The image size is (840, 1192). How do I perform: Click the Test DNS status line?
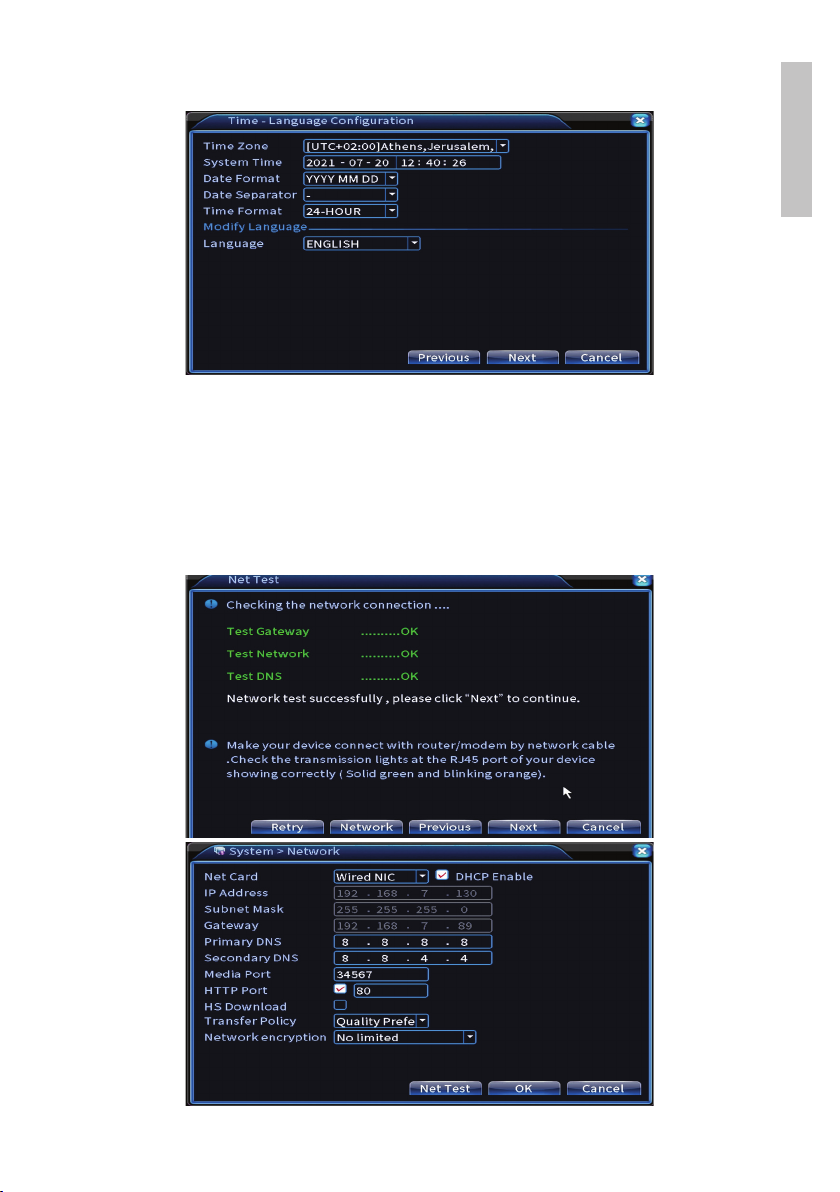click(x=322, y=676)
